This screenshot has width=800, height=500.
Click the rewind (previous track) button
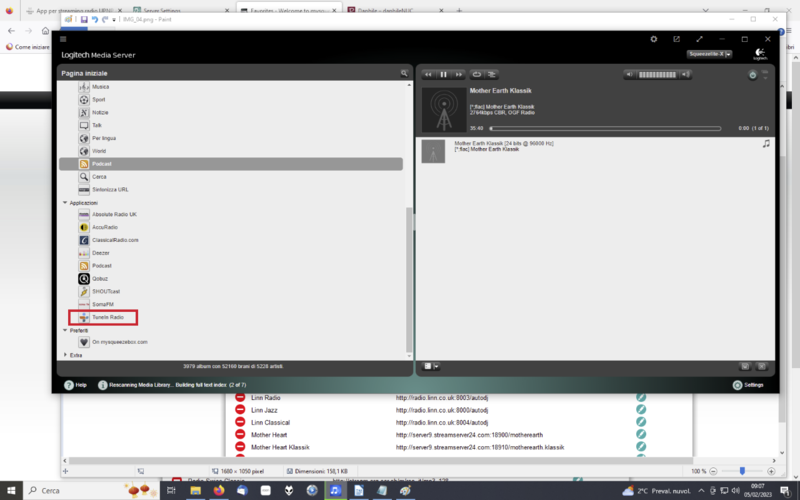(428, 74)
